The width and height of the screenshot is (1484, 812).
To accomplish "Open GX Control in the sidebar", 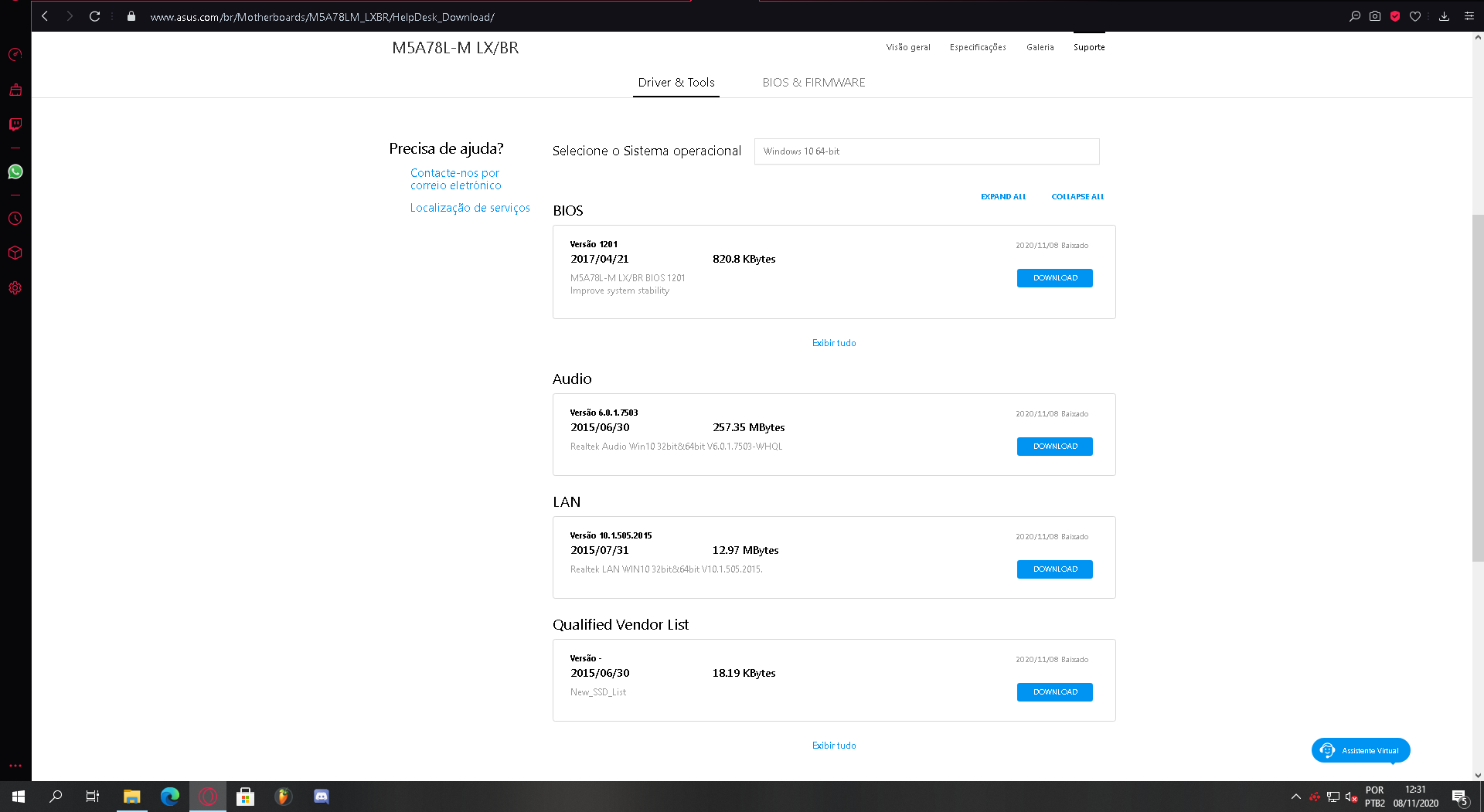I will click(x=15, y=55).
